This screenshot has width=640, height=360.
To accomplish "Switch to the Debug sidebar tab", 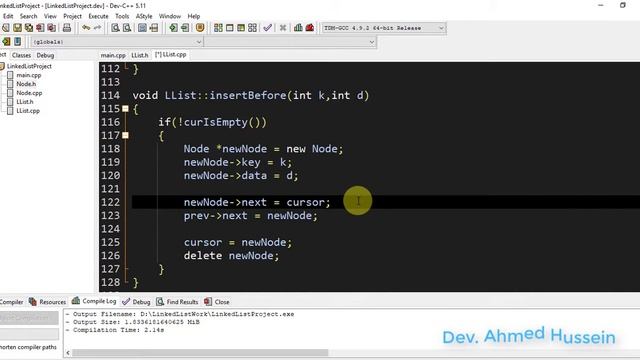I will point(45,55).
